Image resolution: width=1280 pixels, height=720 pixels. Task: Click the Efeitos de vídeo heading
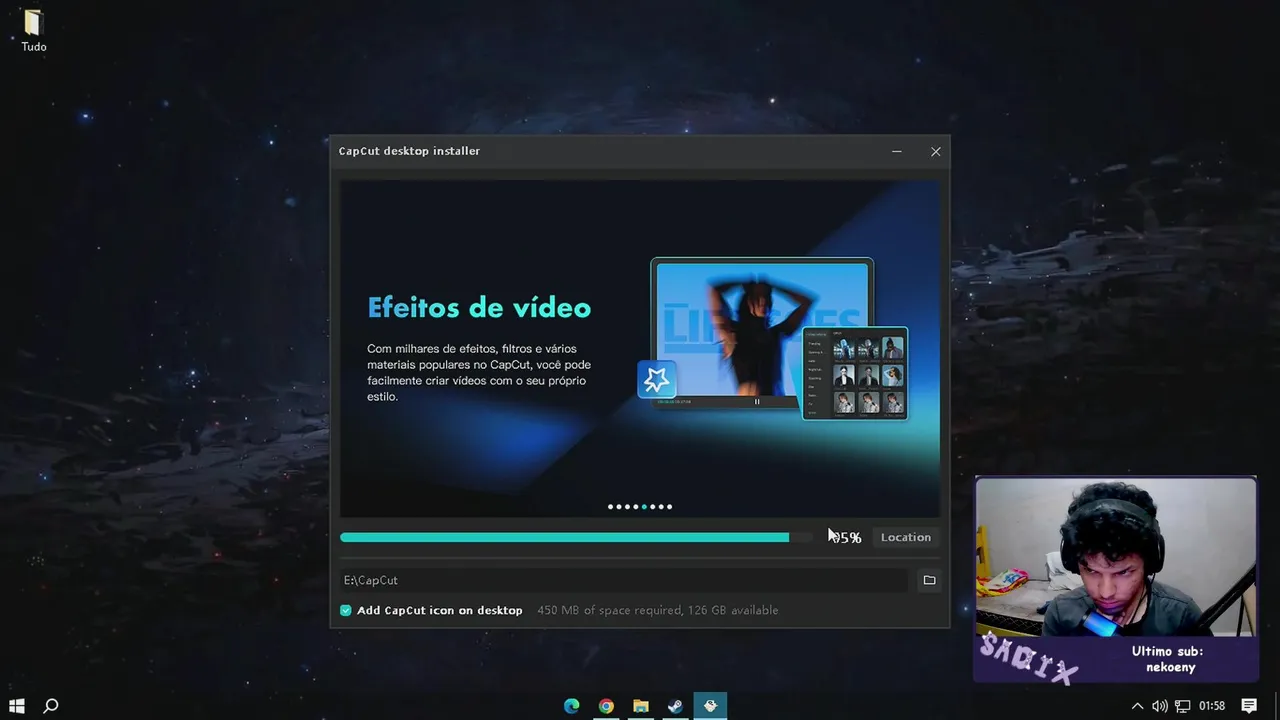[479, 308]
